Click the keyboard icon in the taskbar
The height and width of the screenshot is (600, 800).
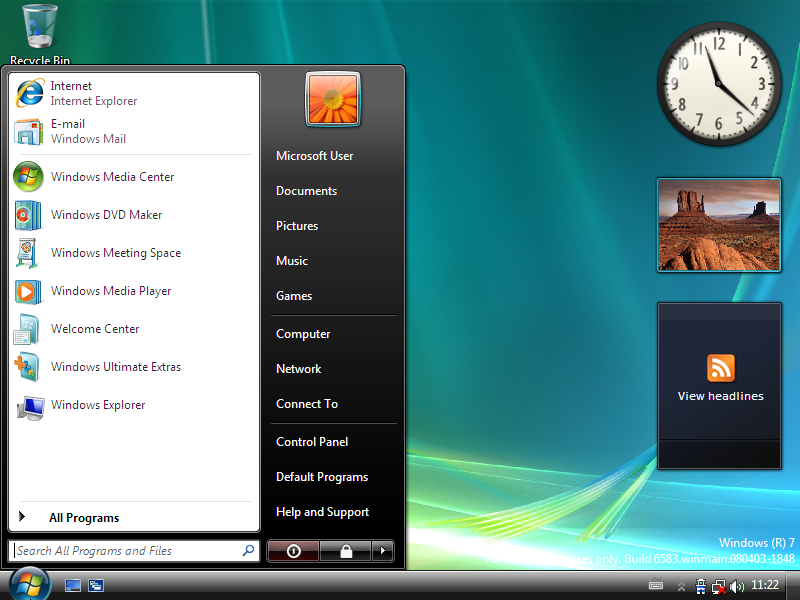click(x=656, y=585)
